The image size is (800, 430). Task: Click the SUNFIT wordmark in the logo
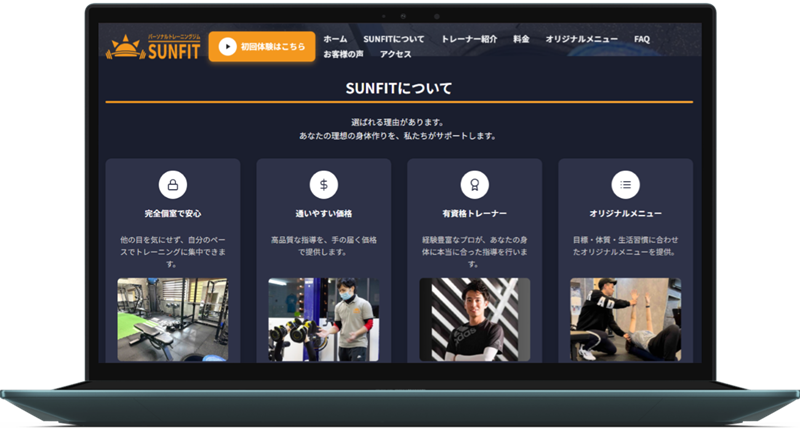pyautogui.click(x=174, y=51)
